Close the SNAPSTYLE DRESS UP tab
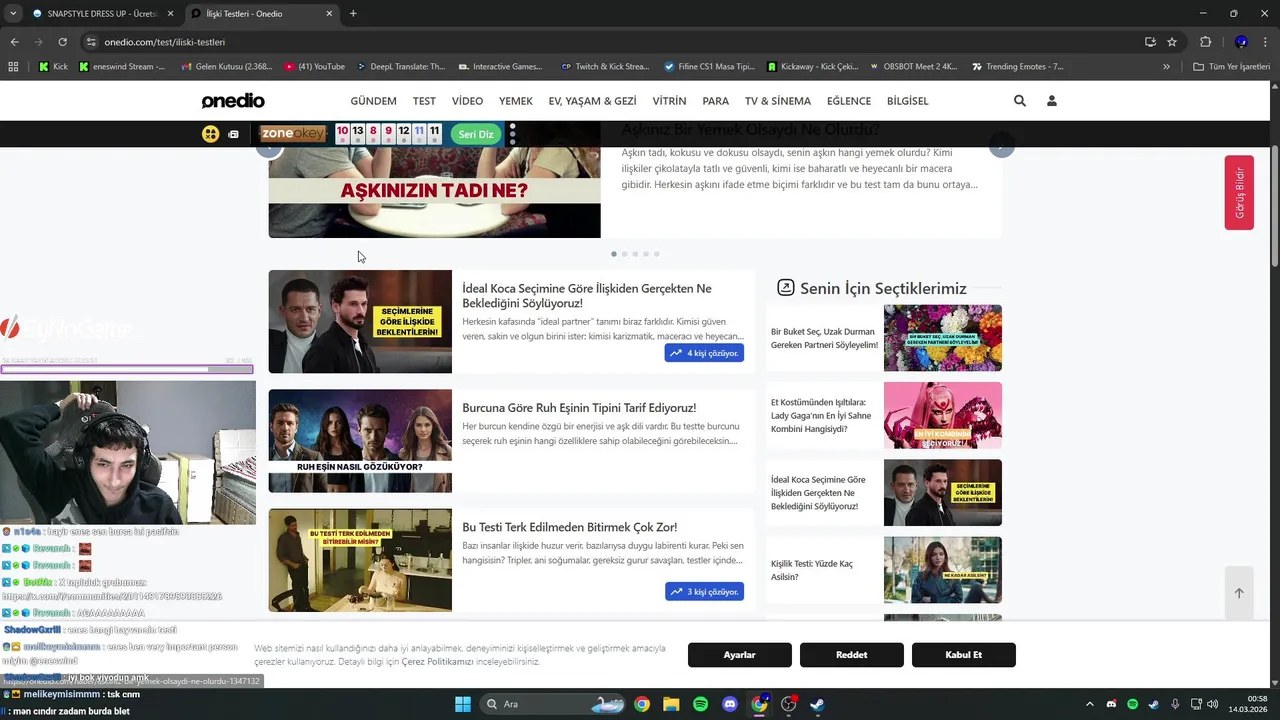 (x=170, y=14)
